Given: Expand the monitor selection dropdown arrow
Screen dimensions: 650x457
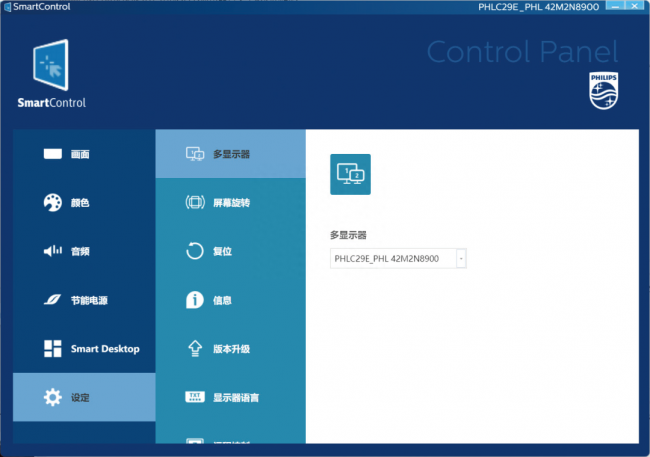Looking at the screenshot, I should (x=461, y=258).
